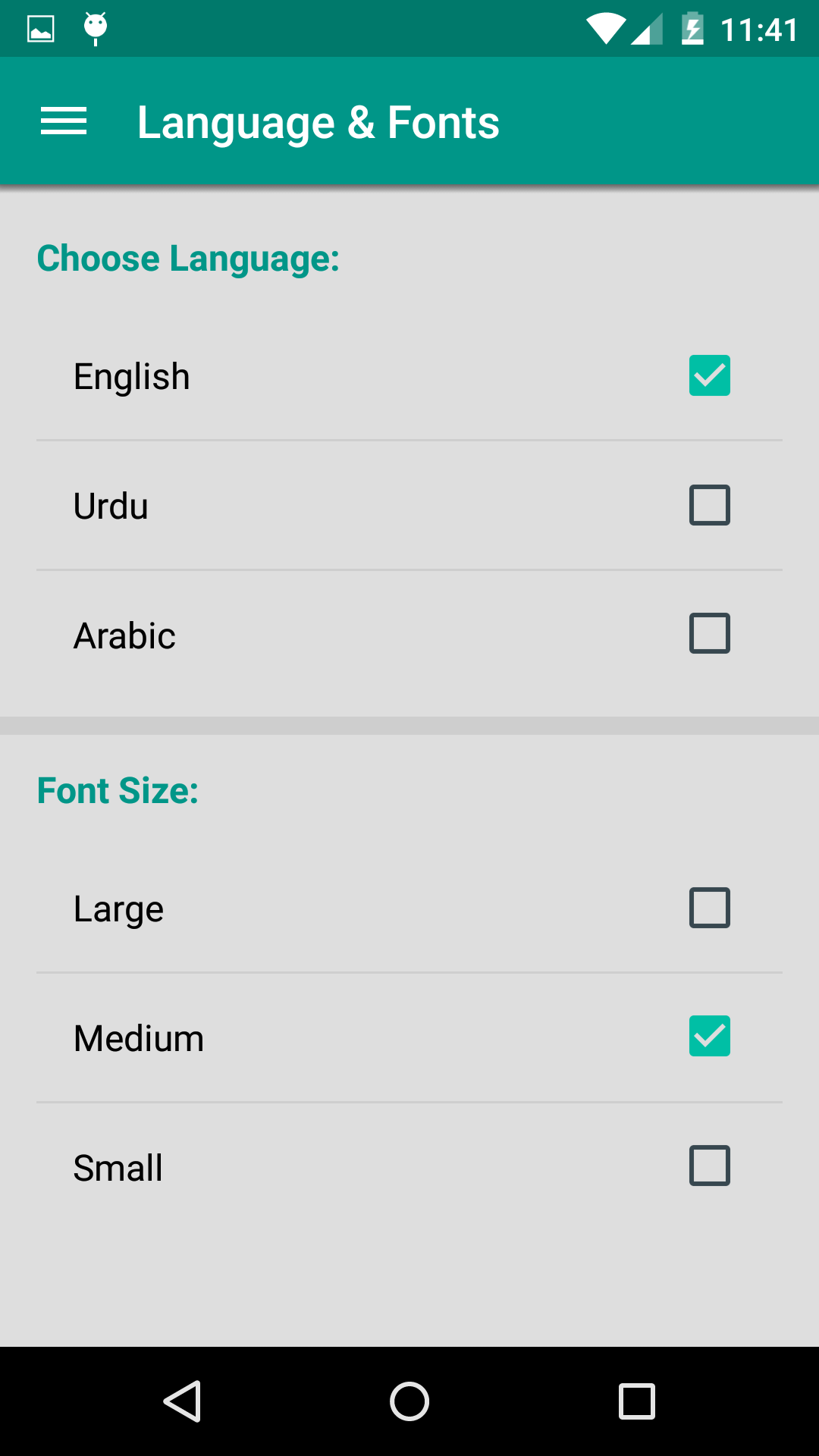819x1456 pixels.
Task: Tap the battery charging status icon
Action: 692,30
